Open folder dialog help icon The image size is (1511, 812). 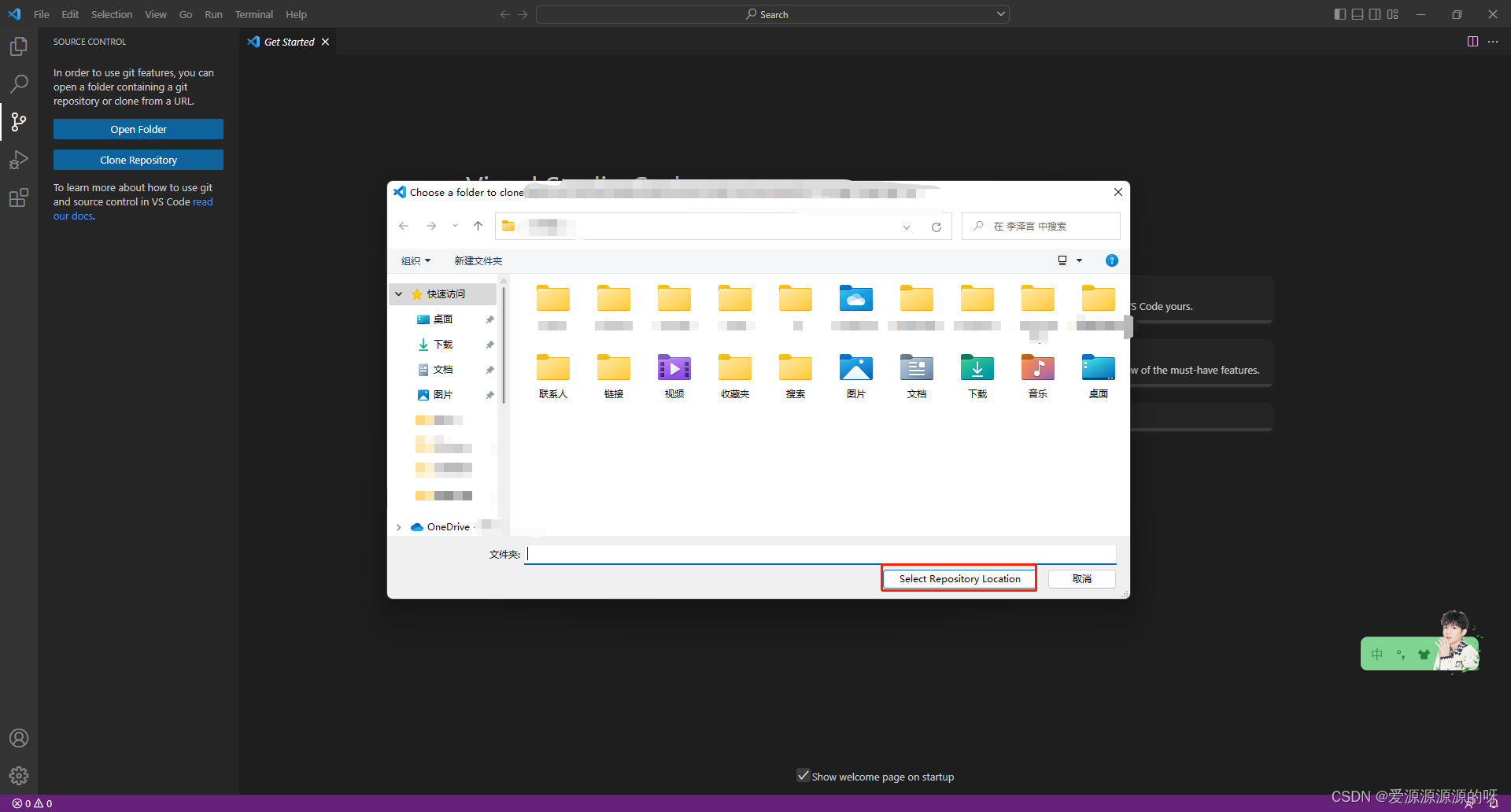(1112, 260)
